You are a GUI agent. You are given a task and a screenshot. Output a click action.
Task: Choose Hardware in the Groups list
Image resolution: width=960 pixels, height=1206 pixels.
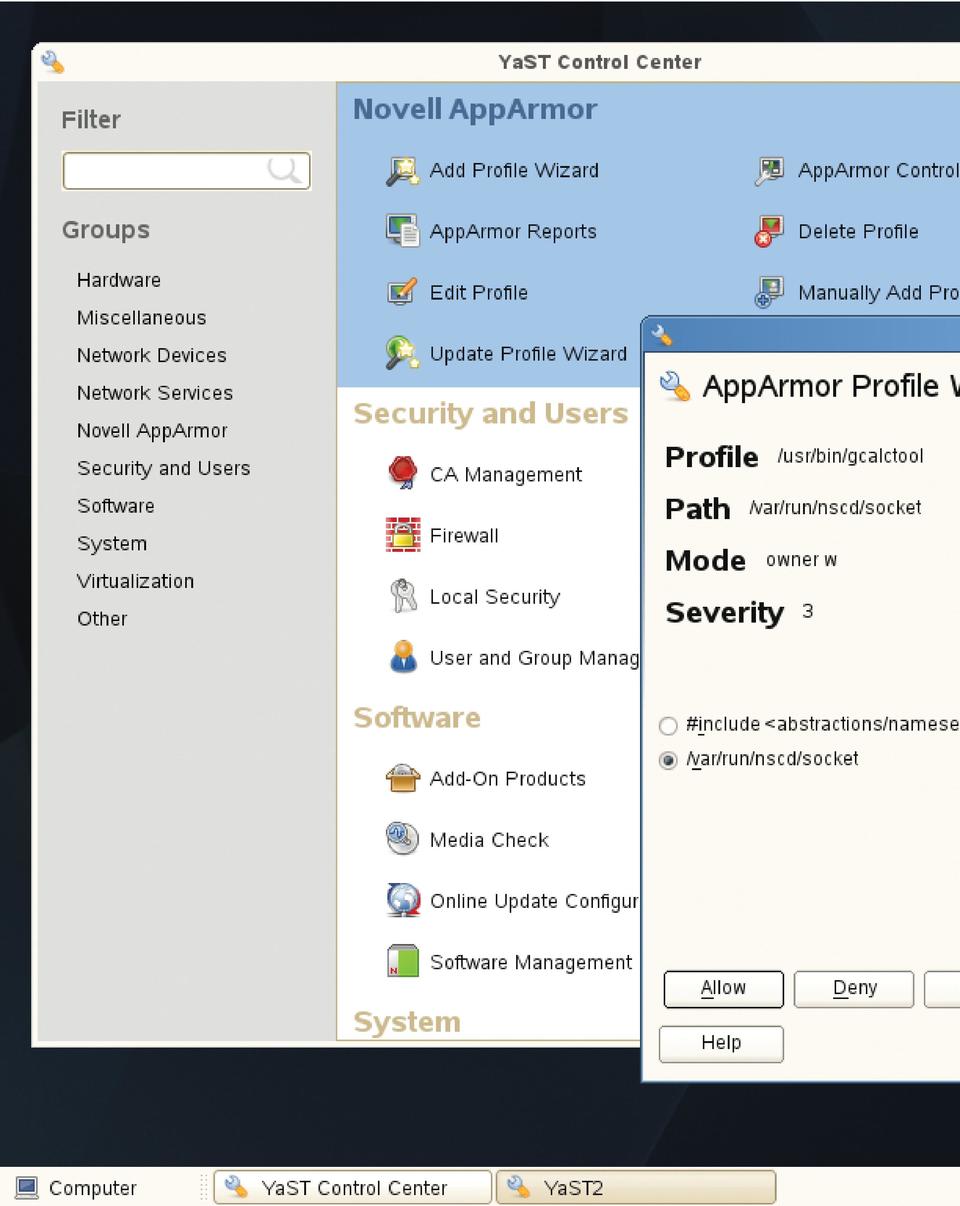coord(119,280)
